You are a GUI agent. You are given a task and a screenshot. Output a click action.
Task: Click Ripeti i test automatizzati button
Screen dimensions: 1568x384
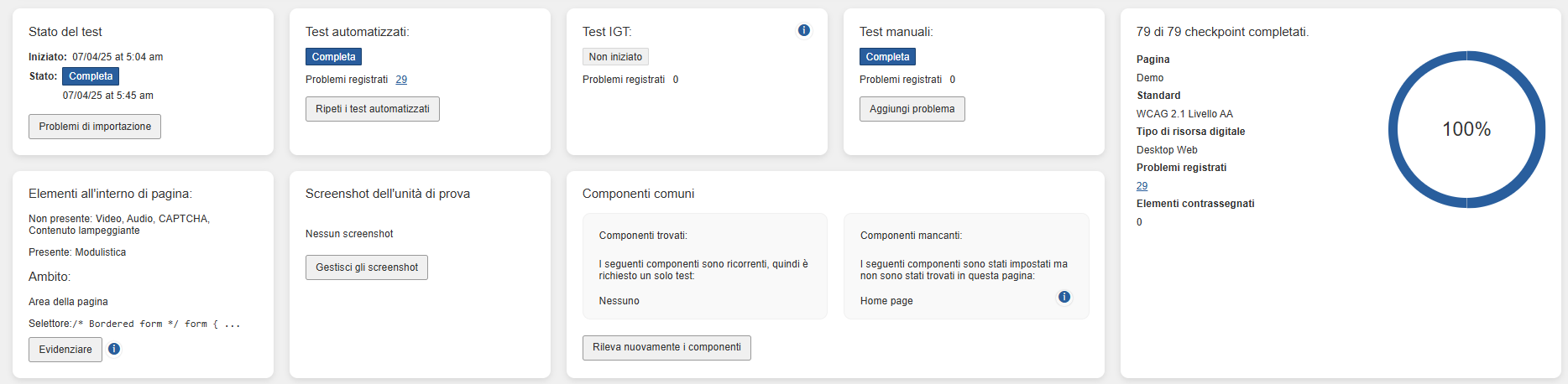pos(372,109)
